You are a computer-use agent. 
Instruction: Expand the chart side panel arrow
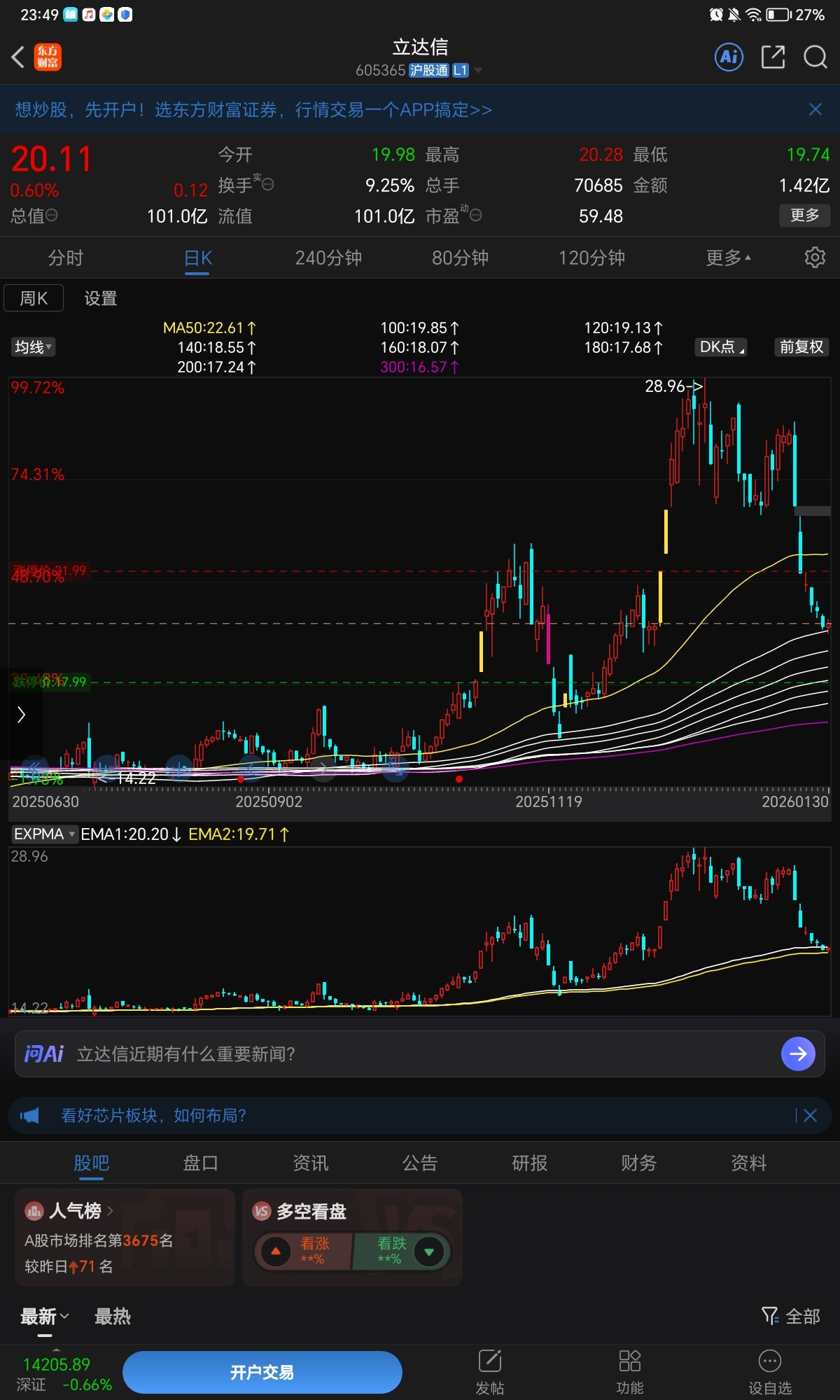click(21, 714)
